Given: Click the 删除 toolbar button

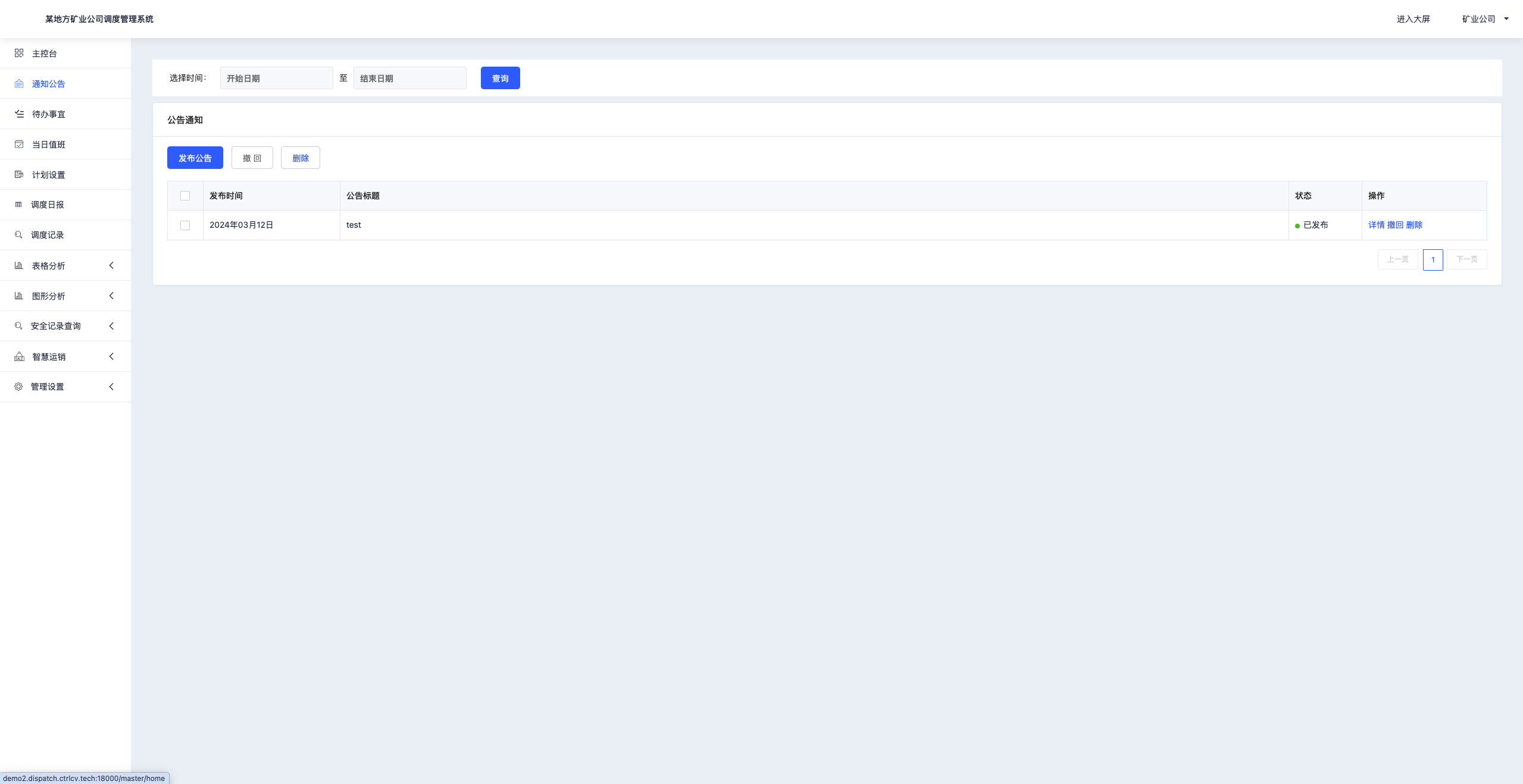Looking at the screenshot, I should click(x=301, y=158).
